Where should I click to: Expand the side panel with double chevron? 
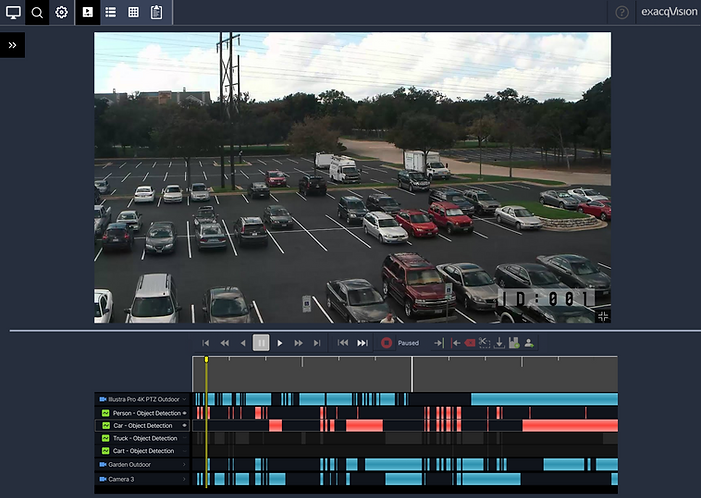click(13, 45)
